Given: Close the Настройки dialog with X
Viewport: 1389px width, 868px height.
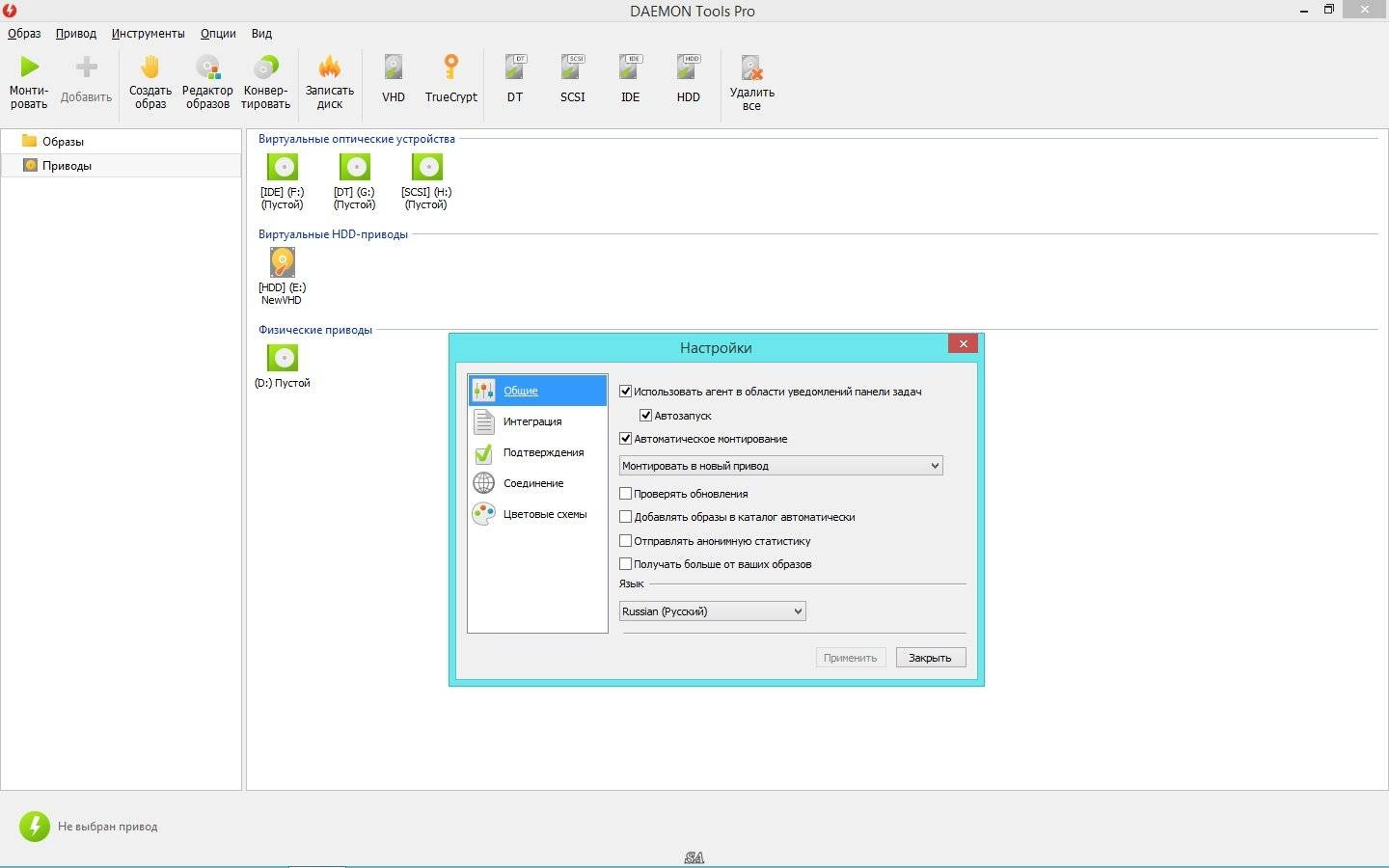Looking at the screenshot, I should coord(963,343).
